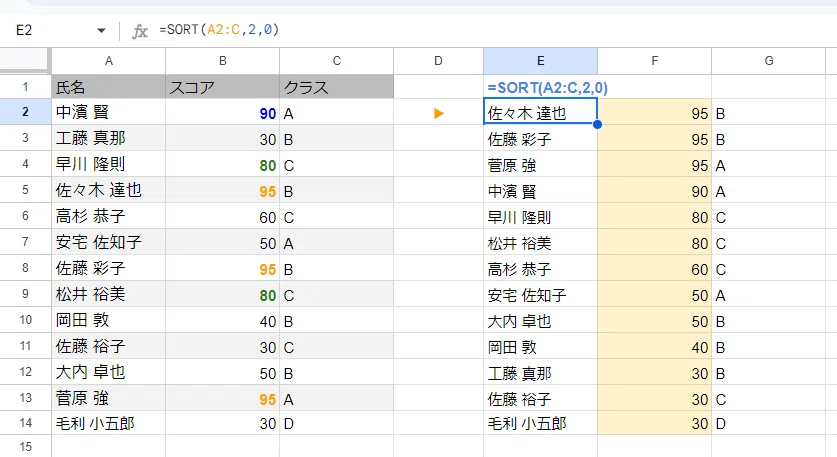837x457 pixels.
Task: Select column F header
Action: pyautogui.click(x=654, y=61)
